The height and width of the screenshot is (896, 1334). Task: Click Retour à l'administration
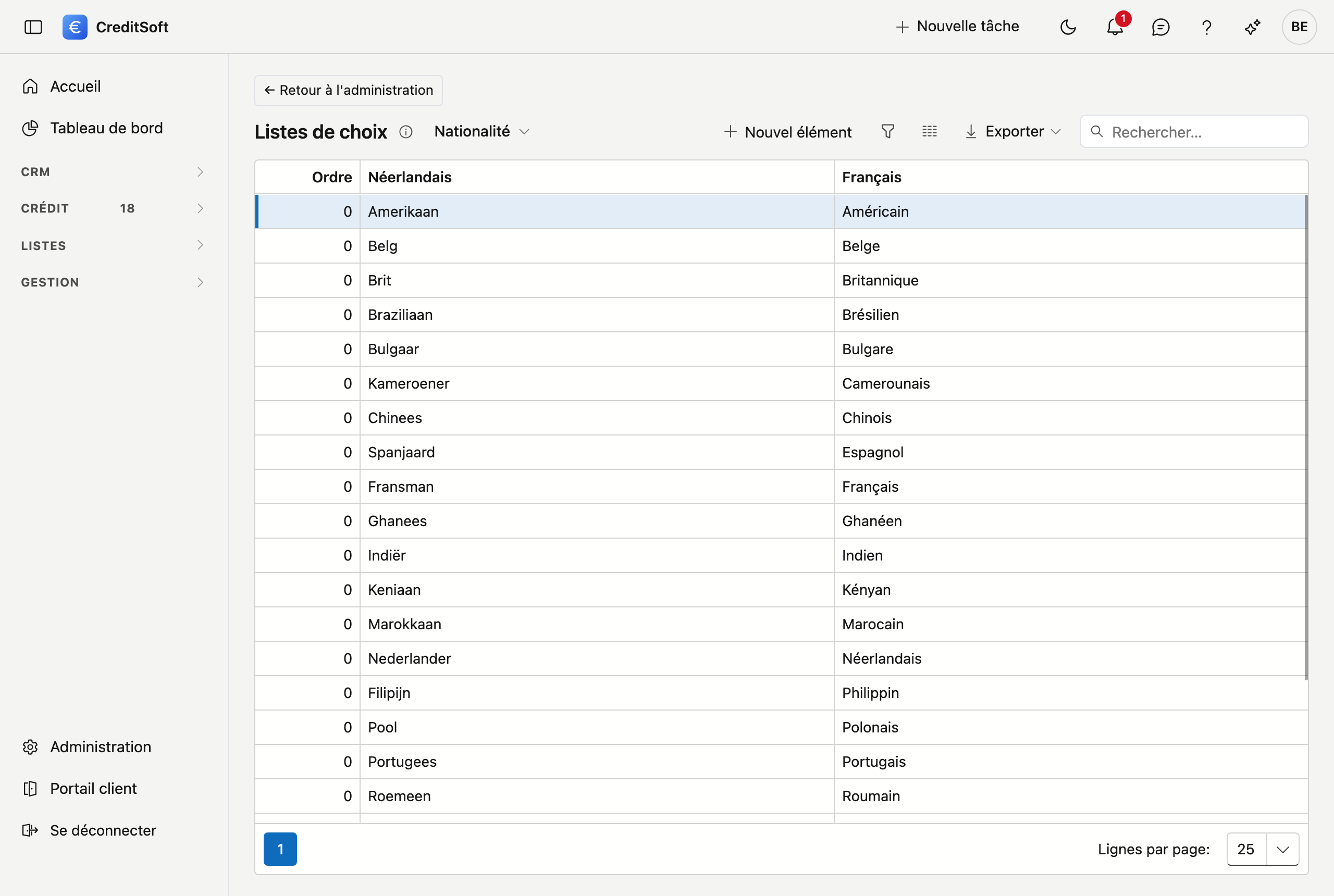click(349, 90)
